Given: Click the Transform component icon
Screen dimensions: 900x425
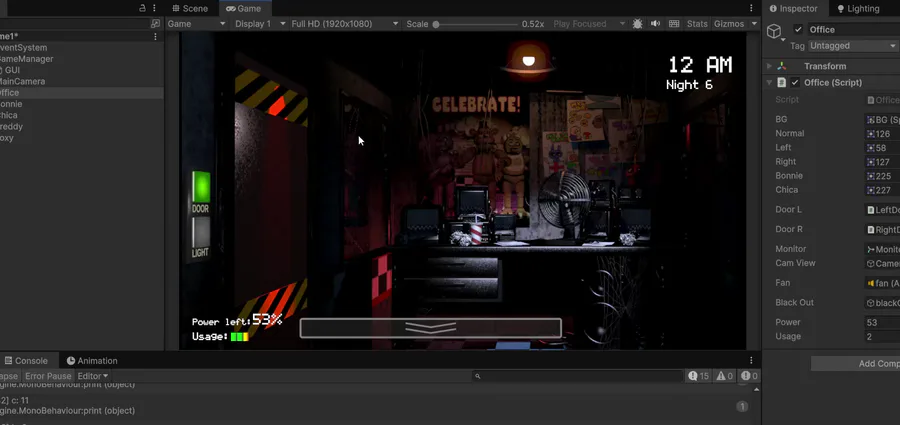Looking at the screenshot, I should tap(782, 66).
